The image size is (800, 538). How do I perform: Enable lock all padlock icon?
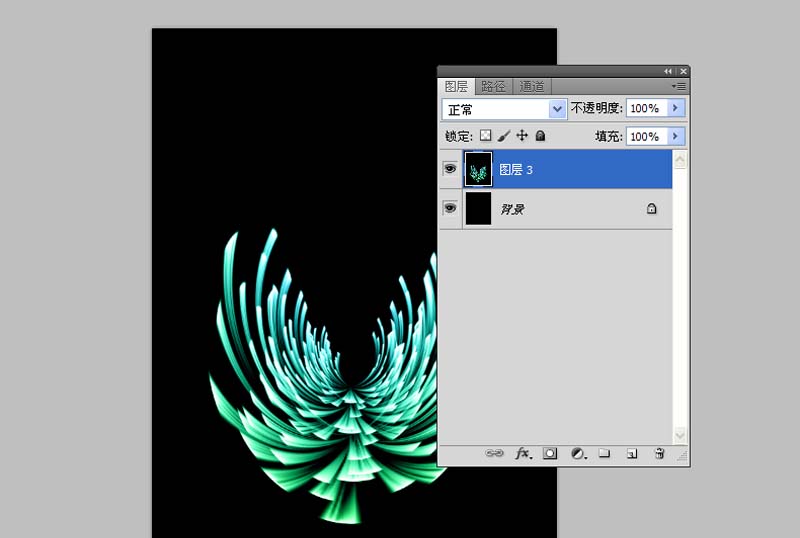[x=540, y=135]
